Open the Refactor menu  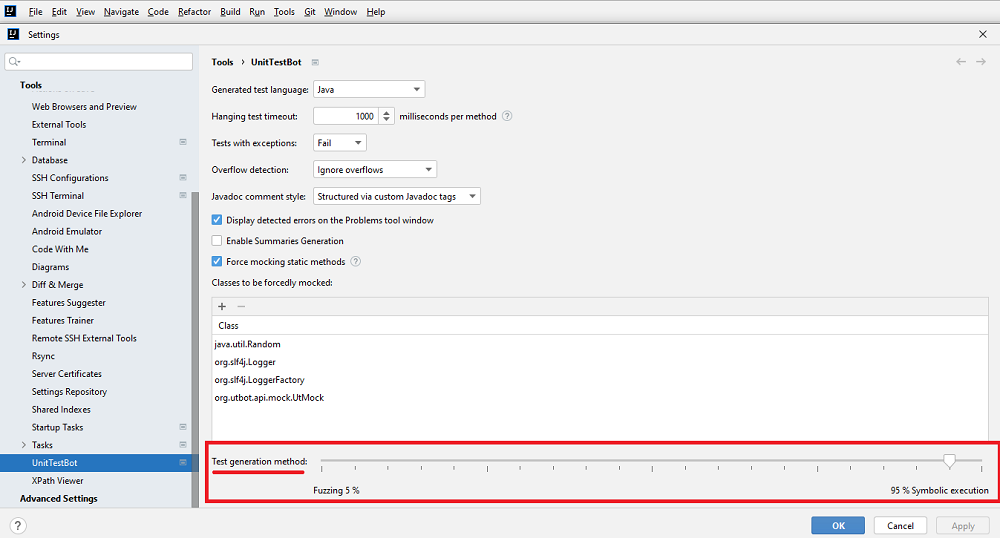[194, 12]
